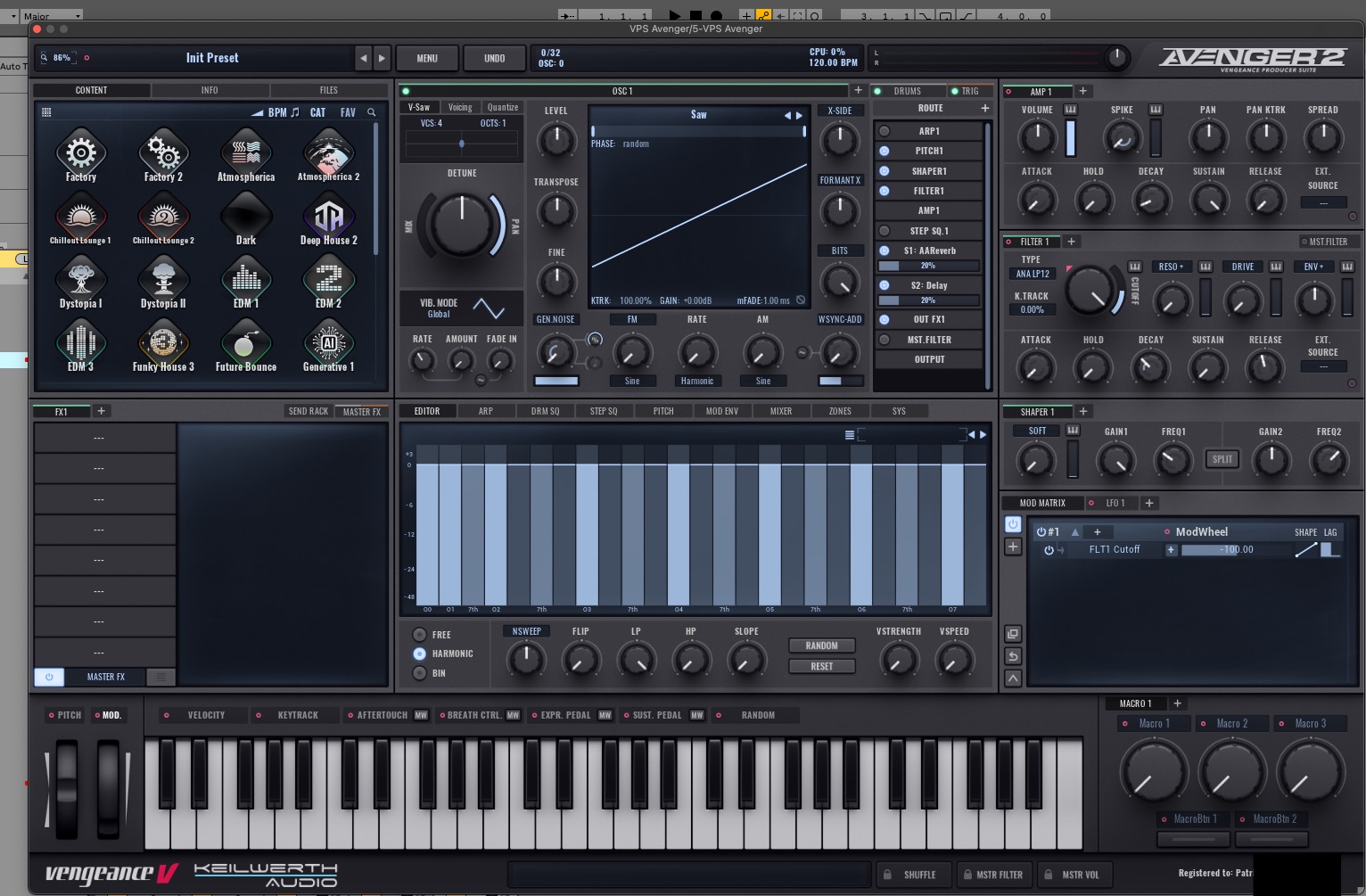Click the search magnifier in content browser
This screenshot has width=1366, height=896.
(x=372, y=112)
